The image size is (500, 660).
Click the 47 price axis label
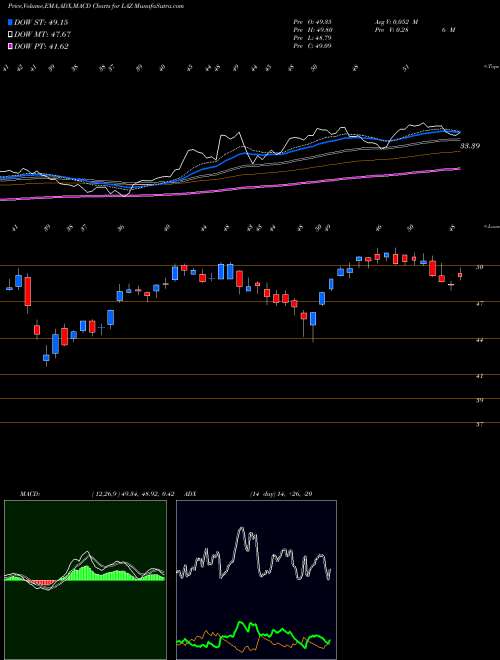[x=480, y=303]
